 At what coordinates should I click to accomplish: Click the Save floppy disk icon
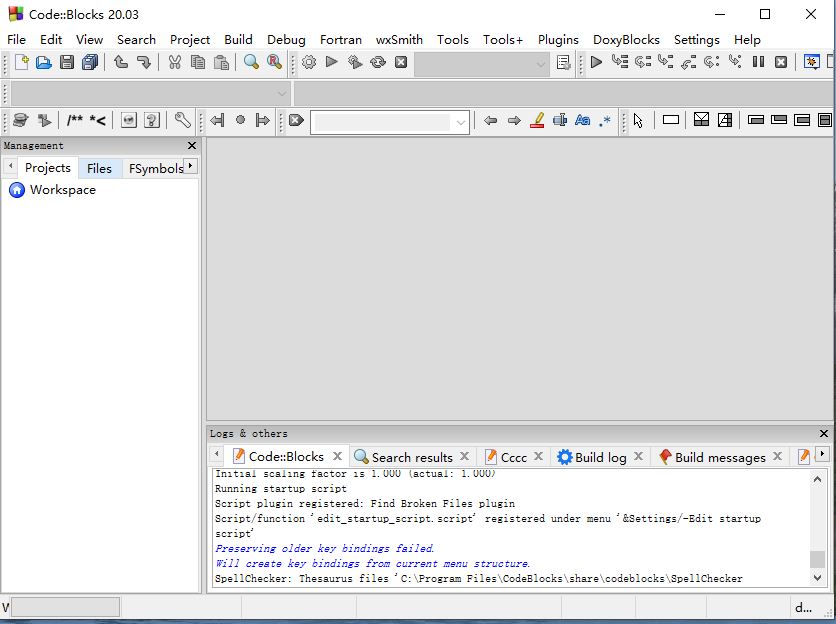(67, 62)
